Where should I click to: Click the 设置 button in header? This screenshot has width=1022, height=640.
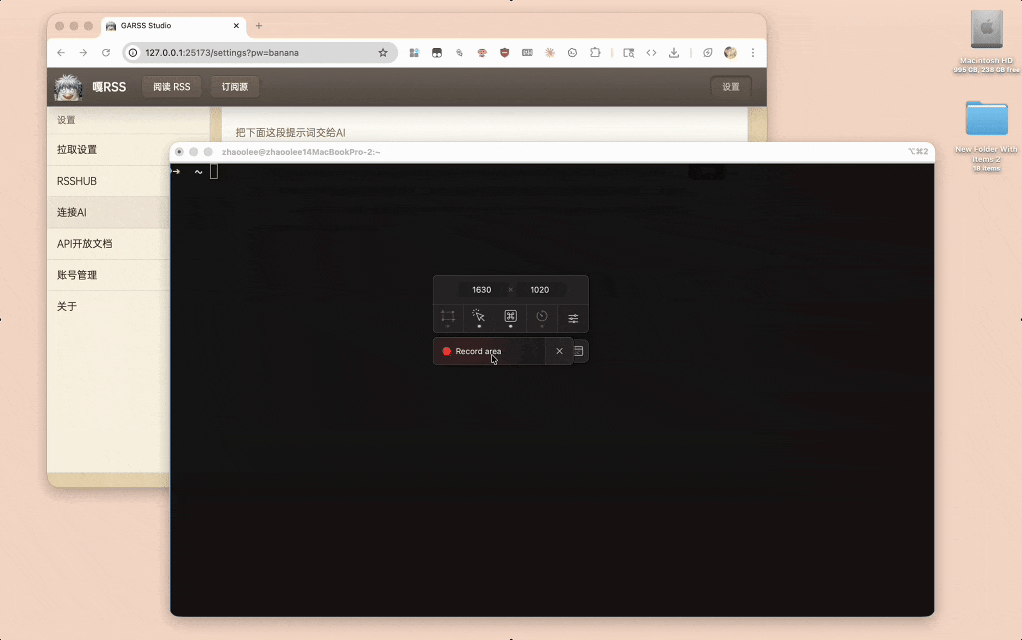[731, 87]
